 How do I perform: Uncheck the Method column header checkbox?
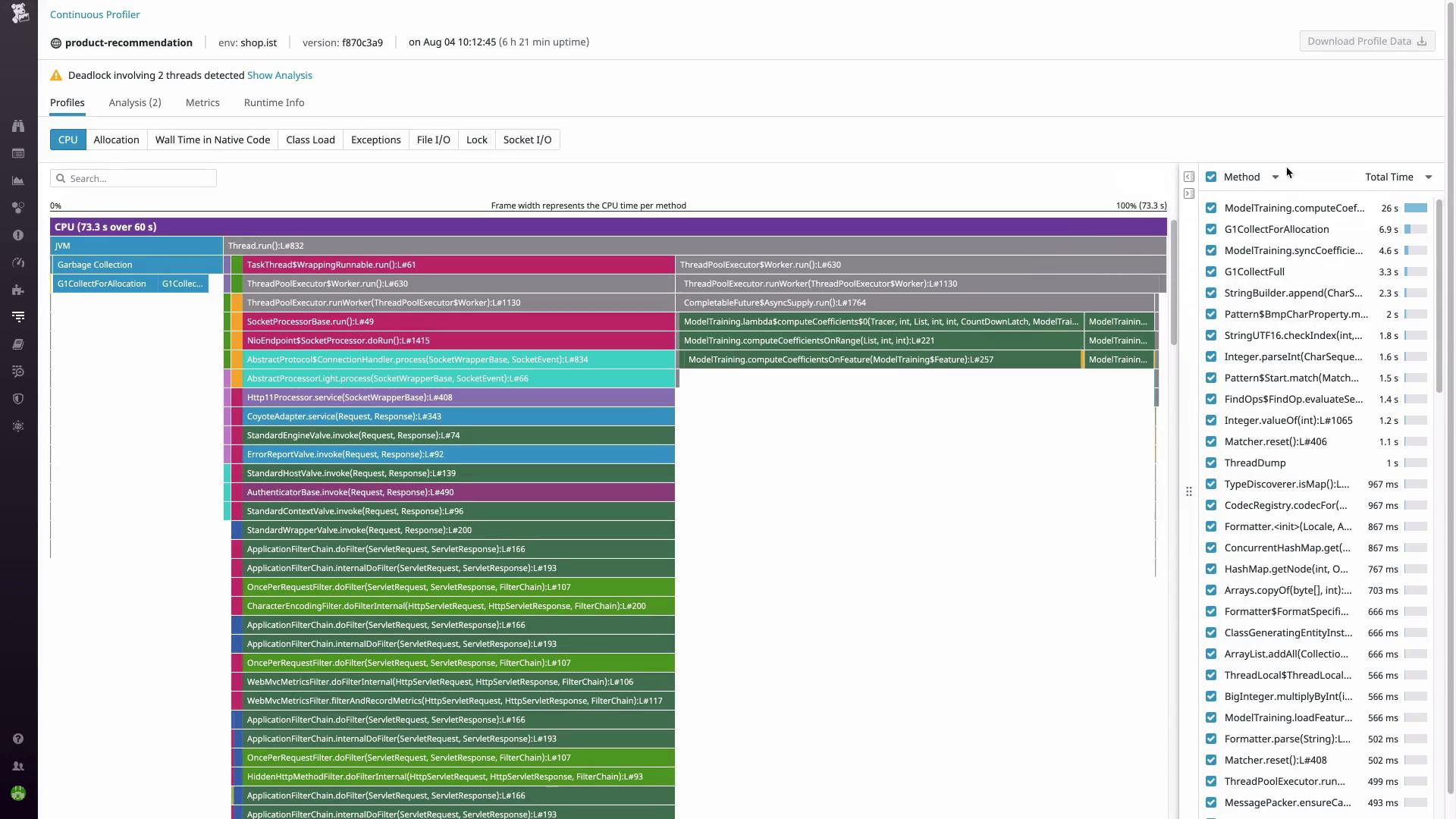point(1210,176)
